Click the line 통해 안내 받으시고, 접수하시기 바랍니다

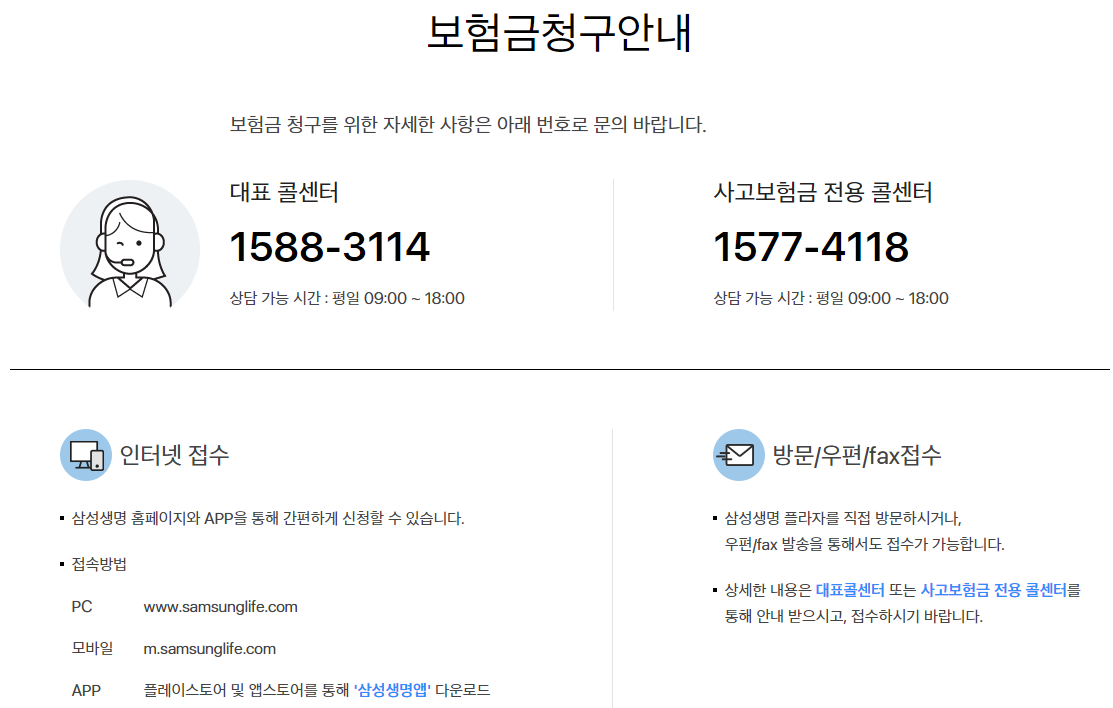(x=853, y=616)
